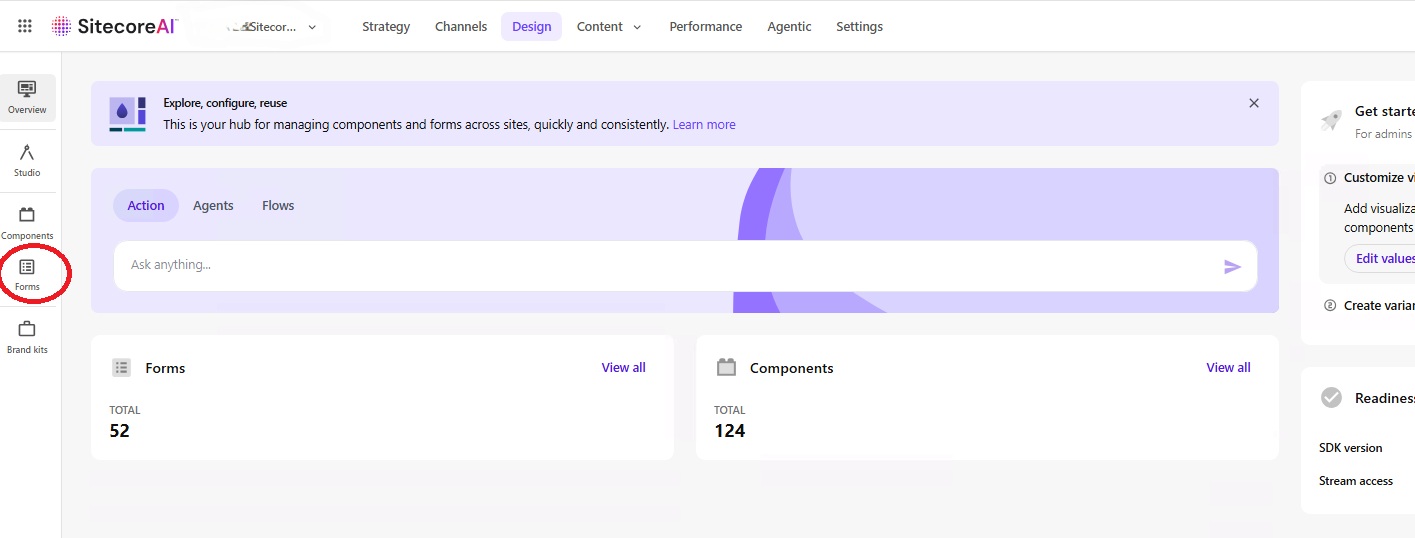
Task: Open Studio from the sidebar
Action: tap(27, 160)
